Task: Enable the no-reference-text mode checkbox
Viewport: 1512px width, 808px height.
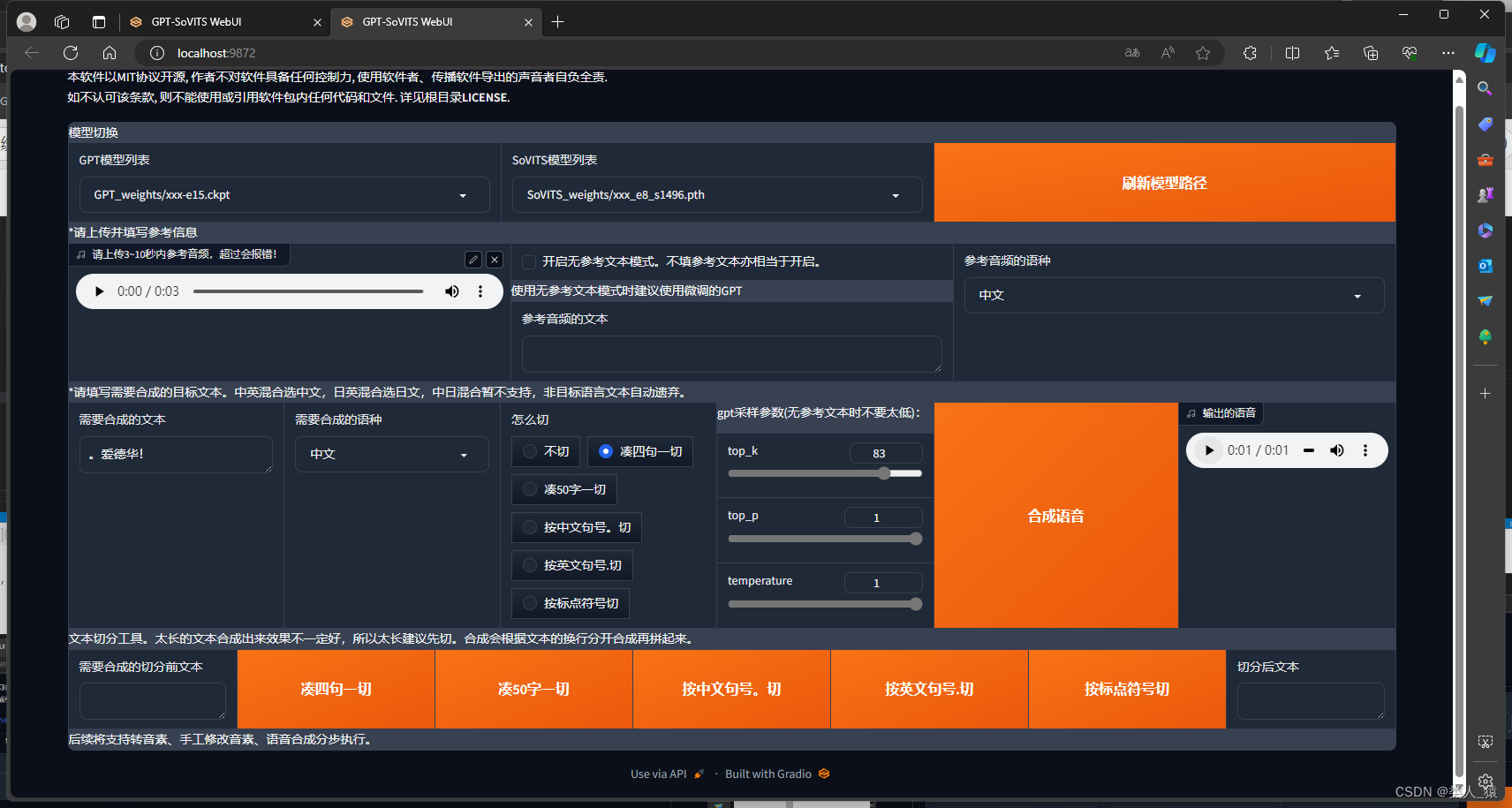Action: 529,262
